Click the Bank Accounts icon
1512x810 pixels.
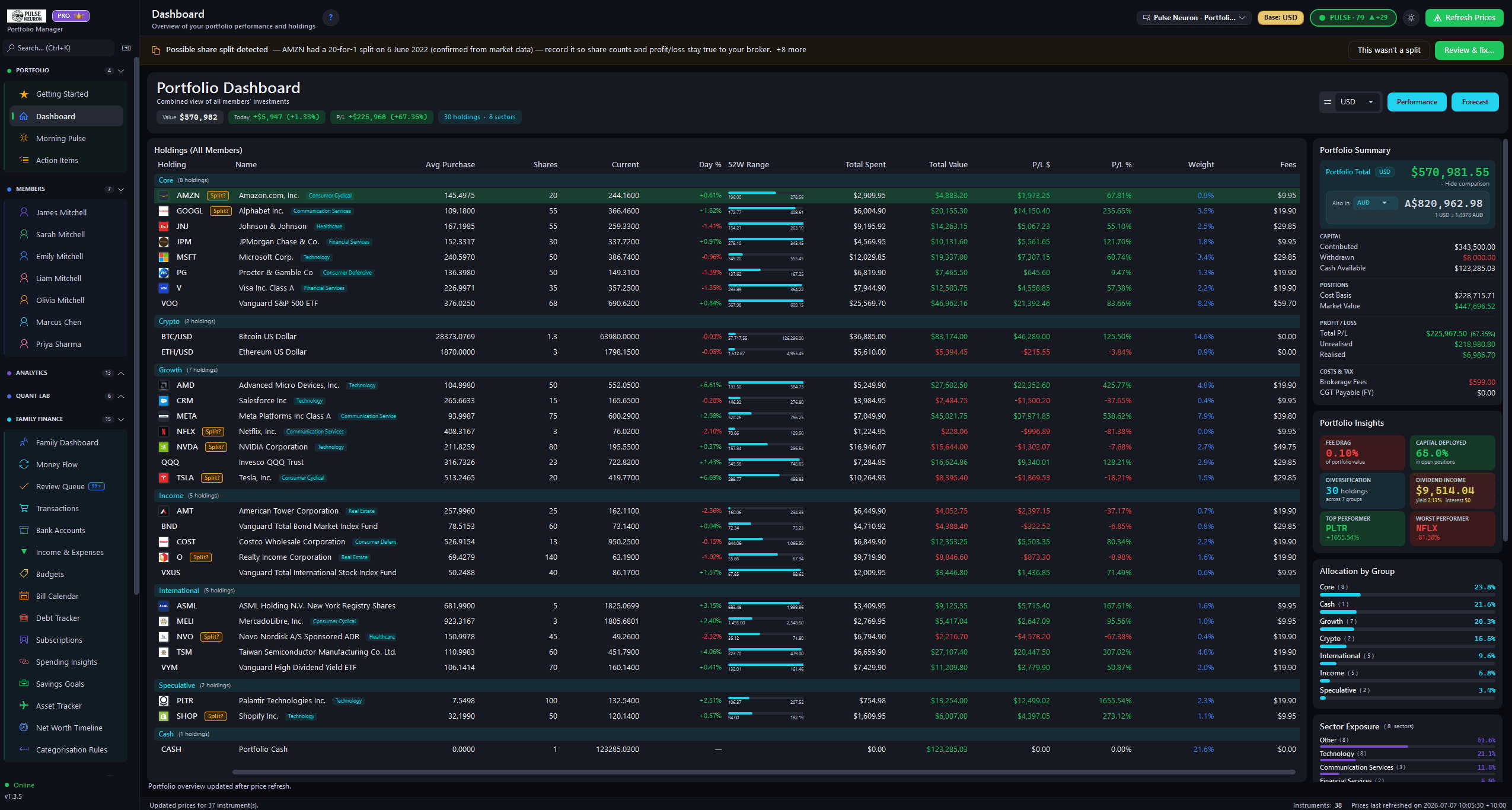24,530
